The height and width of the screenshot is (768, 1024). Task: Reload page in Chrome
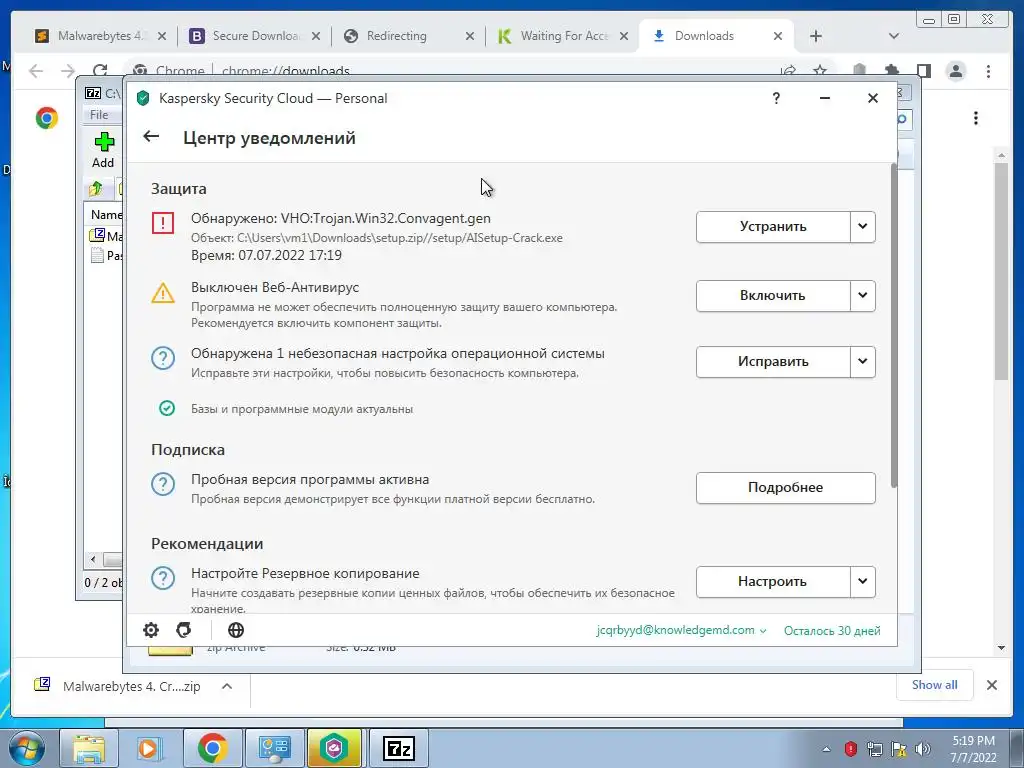click(x=100, y=71)
